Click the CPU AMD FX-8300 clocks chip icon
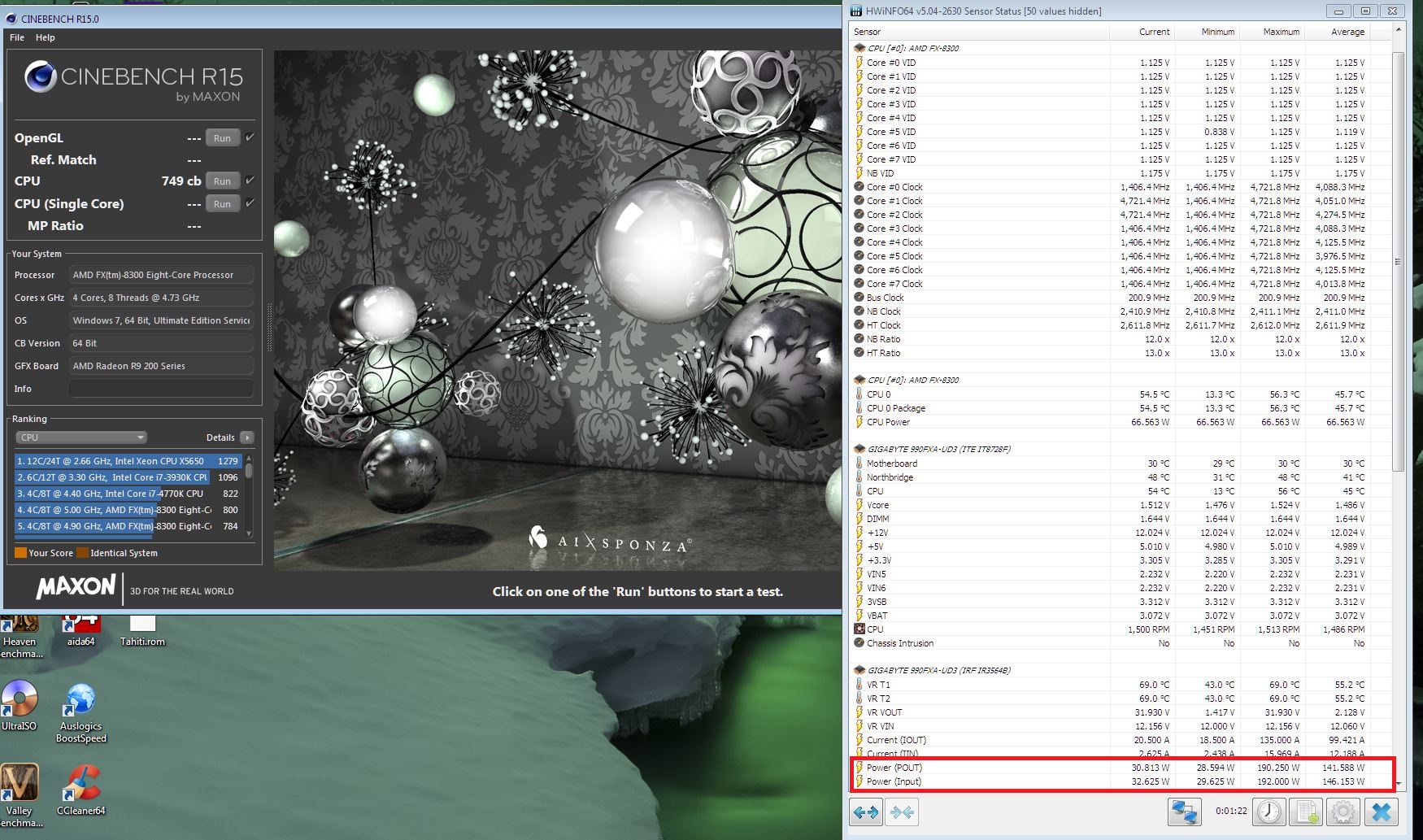 click(859, 48)
